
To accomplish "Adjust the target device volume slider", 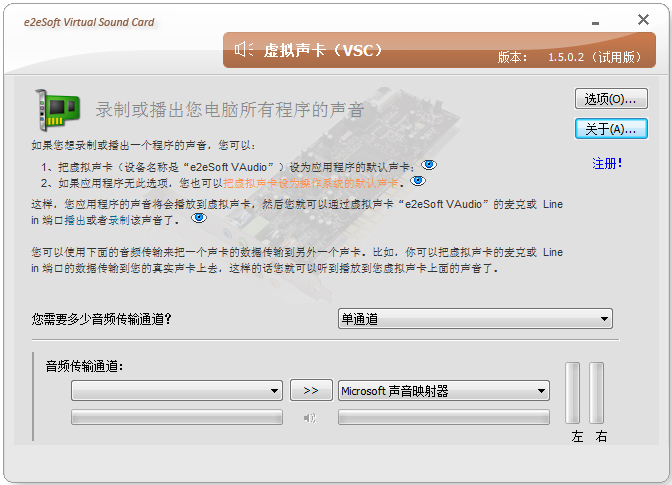I will pos(444,417).
